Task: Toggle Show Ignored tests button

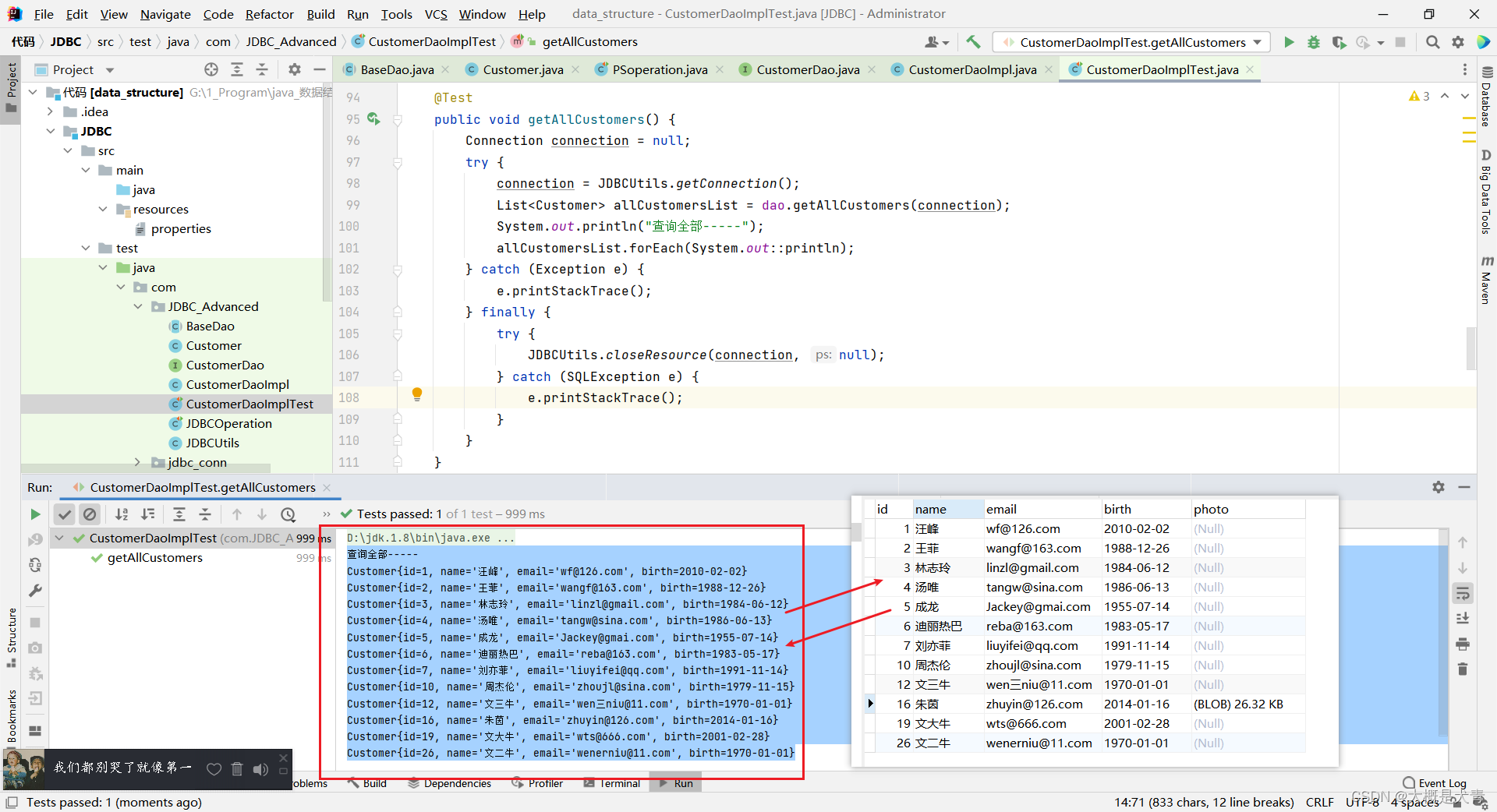Action: tap(90, 514)
